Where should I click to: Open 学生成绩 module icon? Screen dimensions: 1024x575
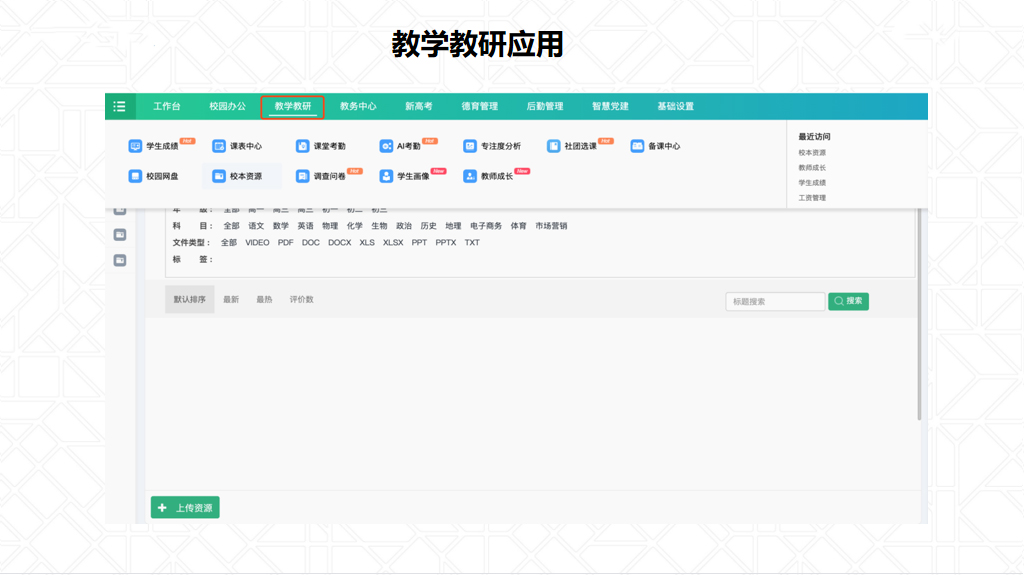point(136,146)
